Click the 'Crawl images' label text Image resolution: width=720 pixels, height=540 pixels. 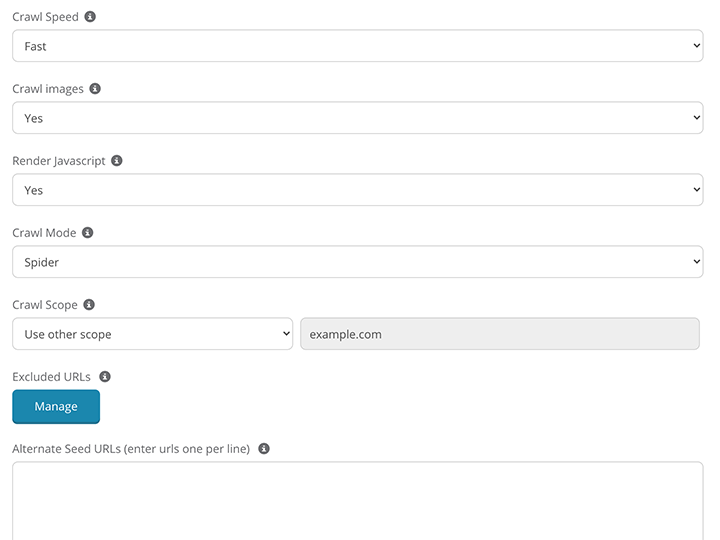point(47,89)
